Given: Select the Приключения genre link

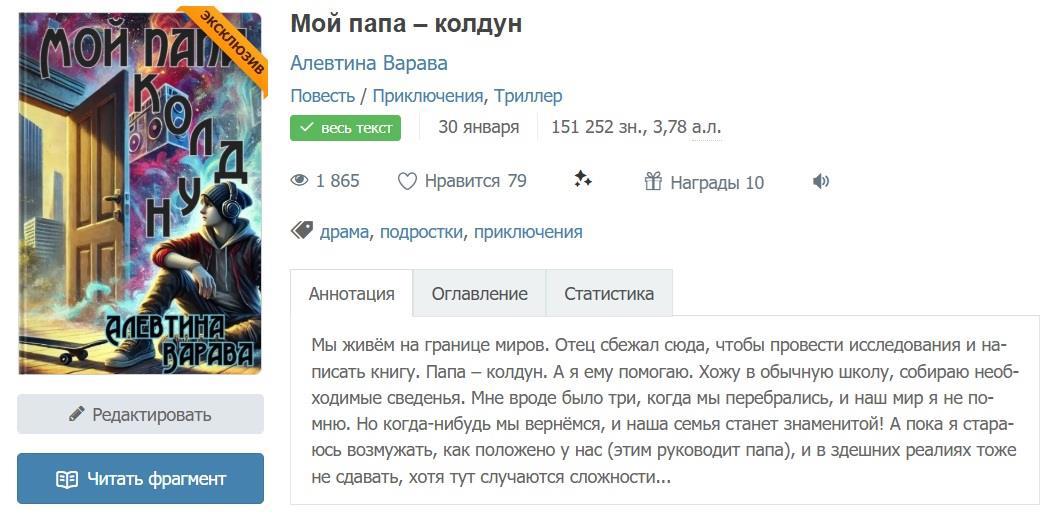Looking at the screenshot, I should [x=428, y=96].
